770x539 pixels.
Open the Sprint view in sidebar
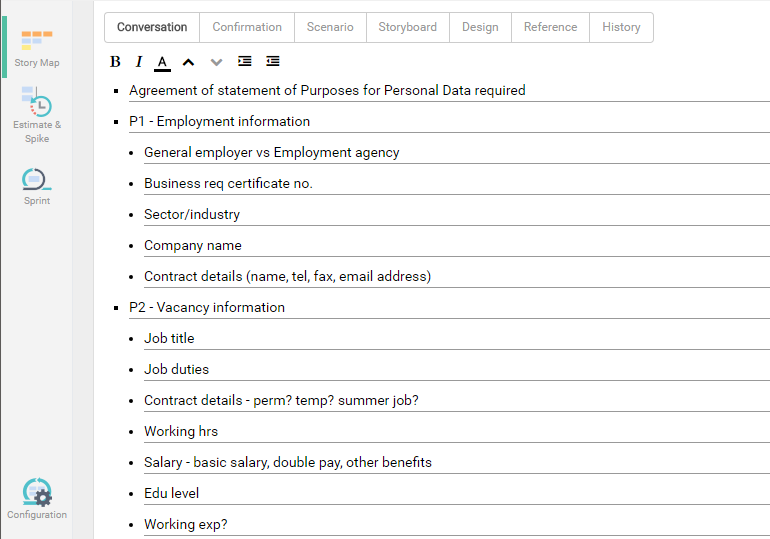click(37, 187)
